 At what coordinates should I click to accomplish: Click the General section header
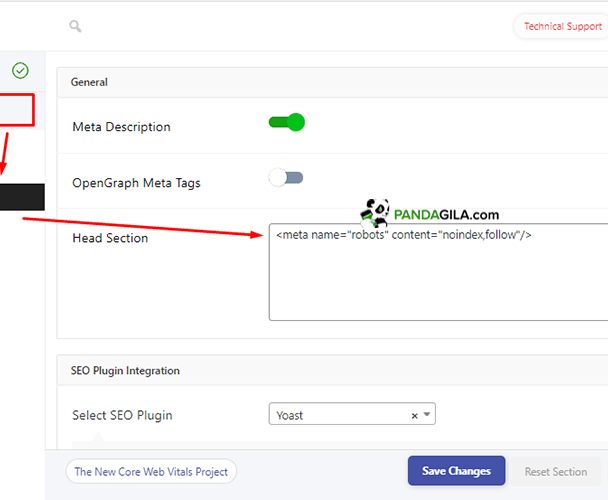(x=90, y=82)
